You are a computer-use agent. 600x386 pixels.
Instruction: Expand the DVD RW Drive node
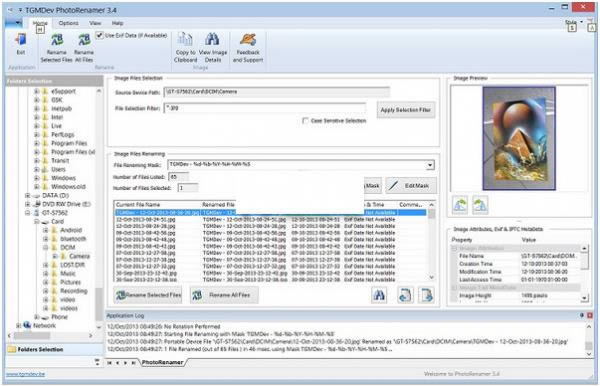[x=27, y=204]
